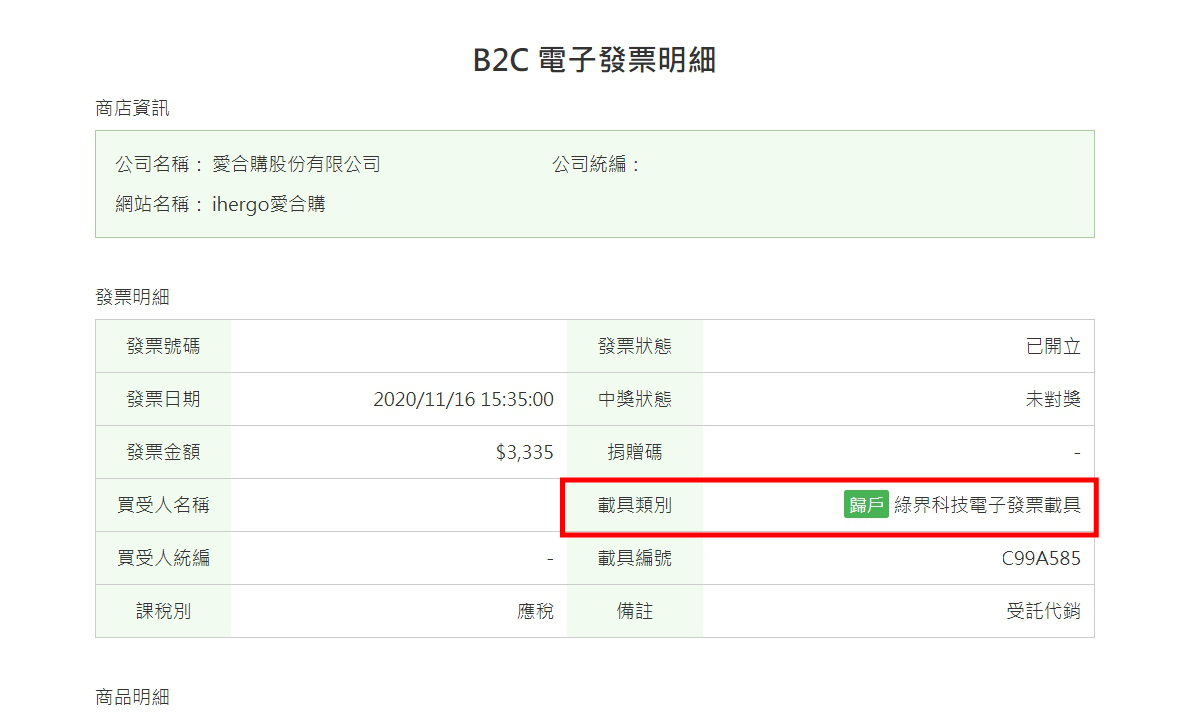1185x713 pixels.
Task: Click the green 歸戶 badge
Action: (866, 504)
